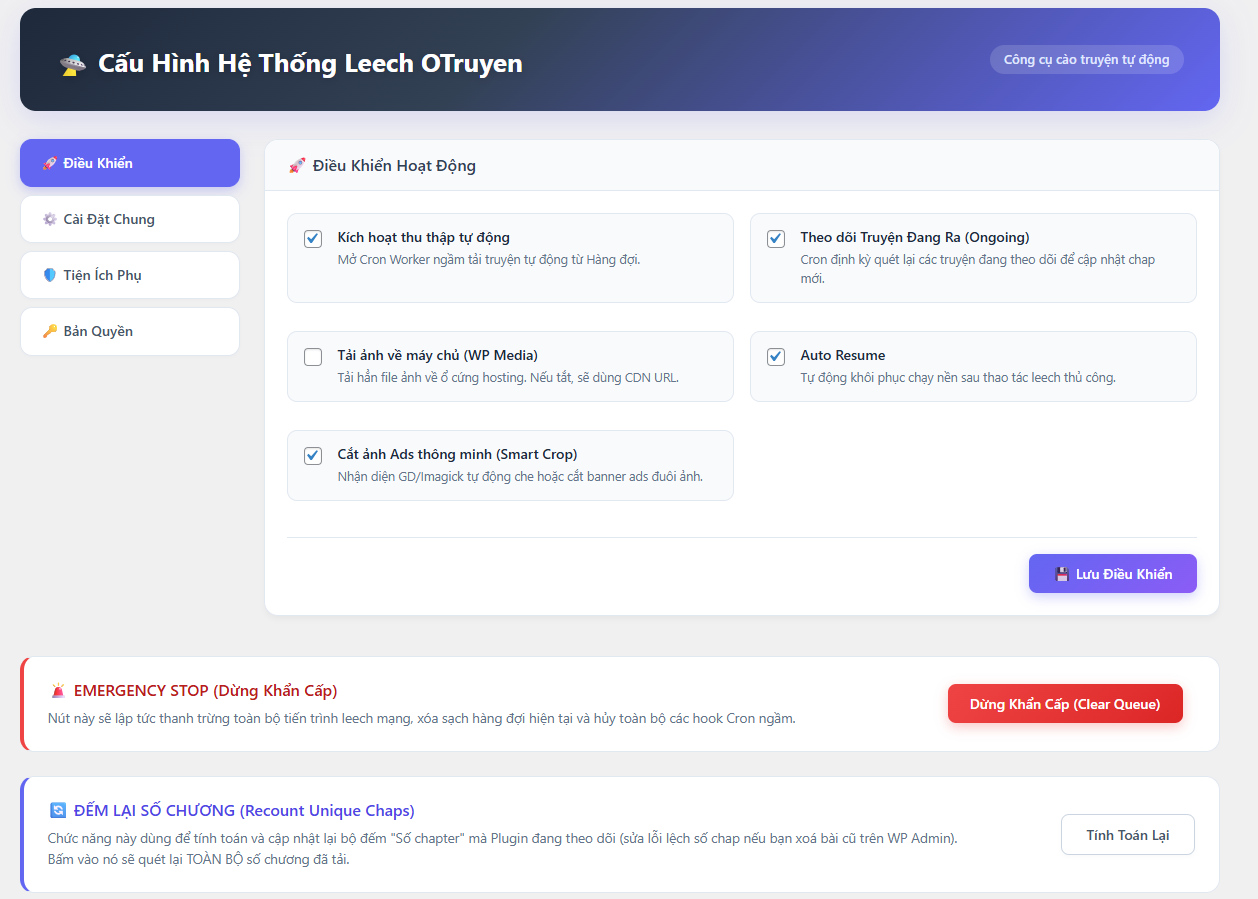This screenshot has width=1258, height=899.
Task: Click the key icon beside Bản Quyền
Action: click(49, 332)
